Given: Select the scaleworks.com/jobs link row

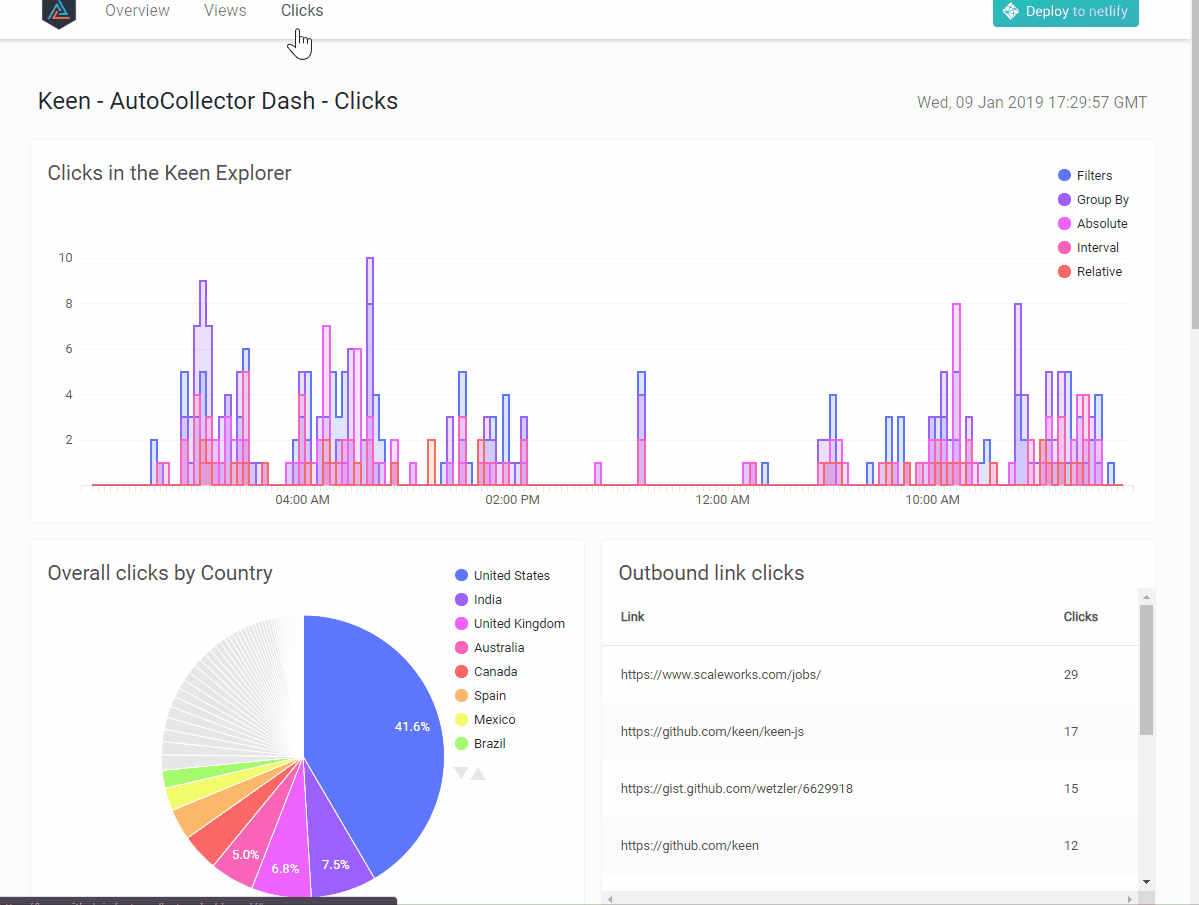Looking at the screenshot, I should tap(869, 675).
